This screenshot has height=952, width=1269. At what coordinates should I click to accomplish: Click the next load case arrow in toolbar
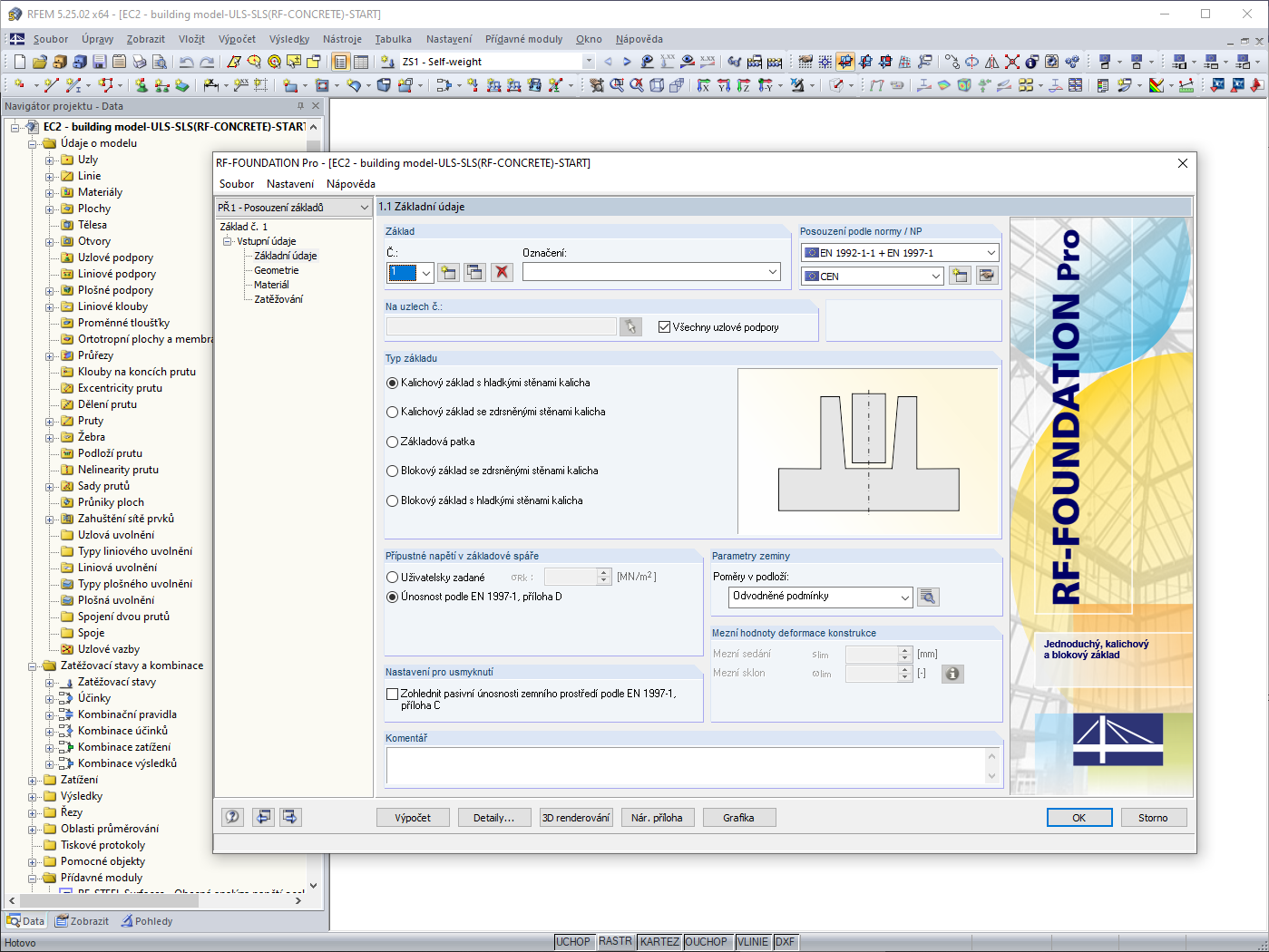pos(627,62)
